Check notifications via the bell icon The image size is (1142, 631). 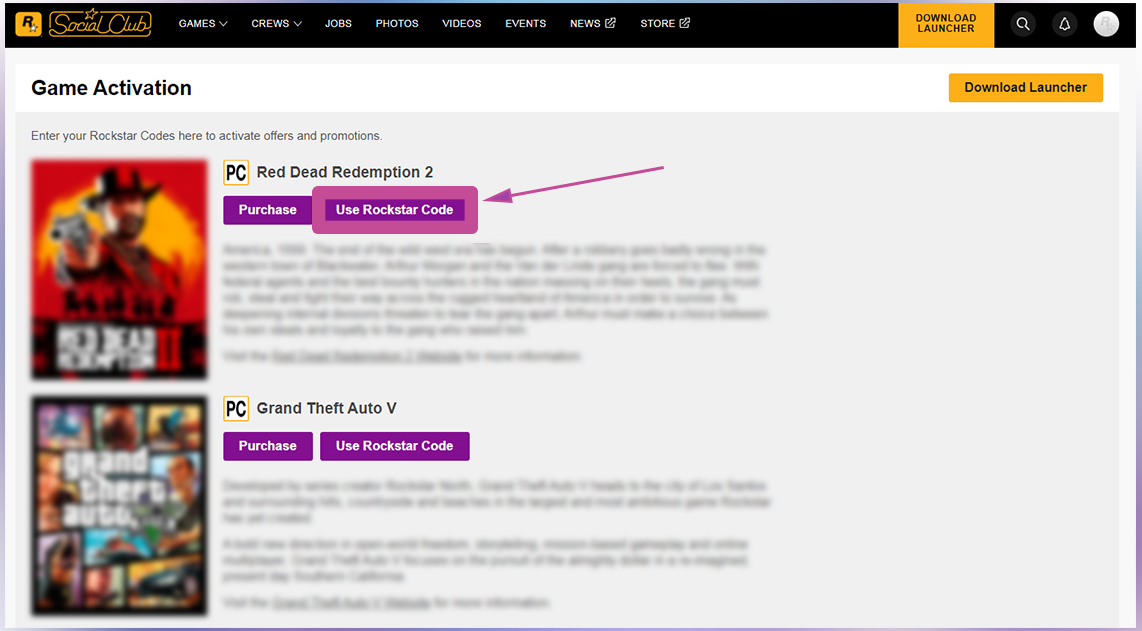click(1064, 24)
